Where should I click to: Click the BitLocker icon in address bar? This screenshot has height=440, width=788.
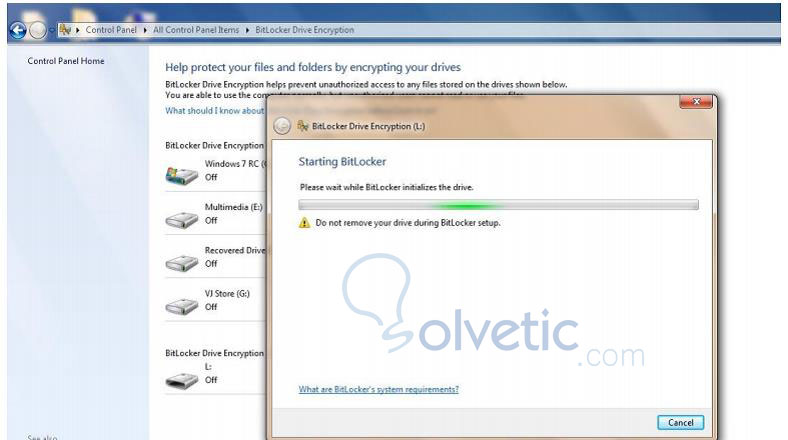tap(65, 30)
